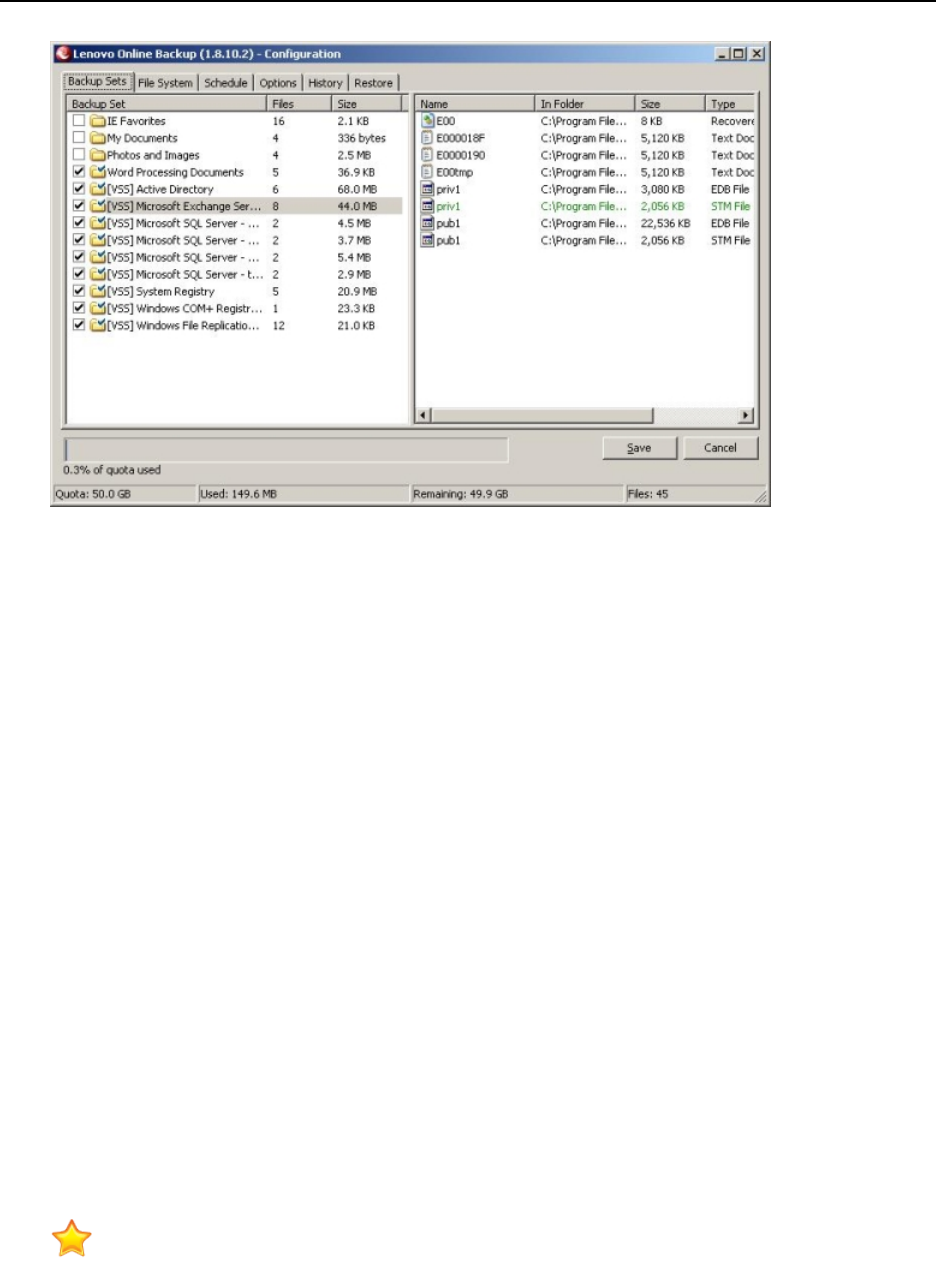Image resolution: width=936 pixels, height=1261 pixels.
Task: Open the File System tab
Action: tap(165, 83)
